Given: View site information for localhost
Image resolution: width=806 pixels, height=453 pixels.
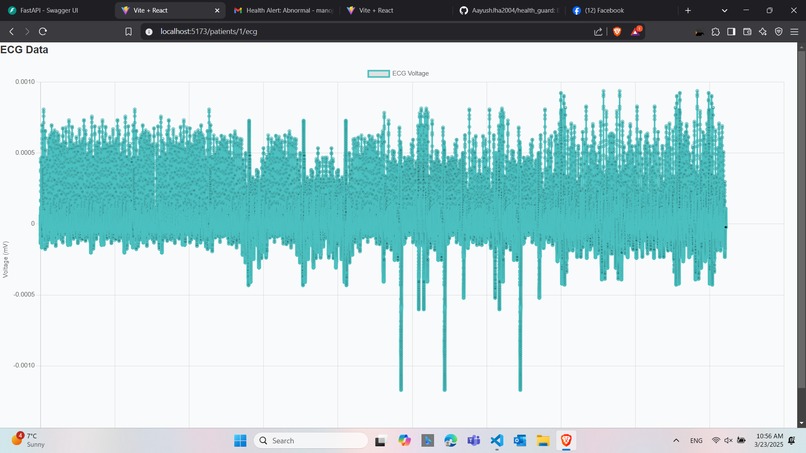Looking at the screenshot, I should point(149,31).
